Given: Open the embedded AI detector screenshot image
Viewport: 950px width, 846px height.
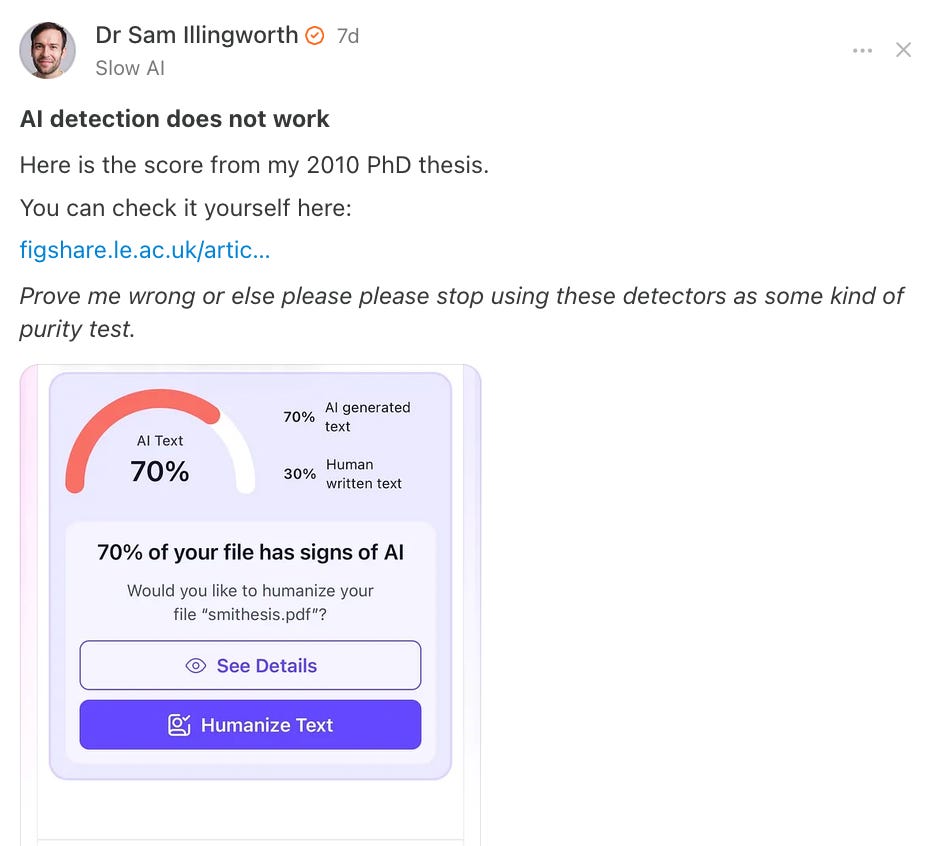Looking at the screenshot, I should point(250,605).
